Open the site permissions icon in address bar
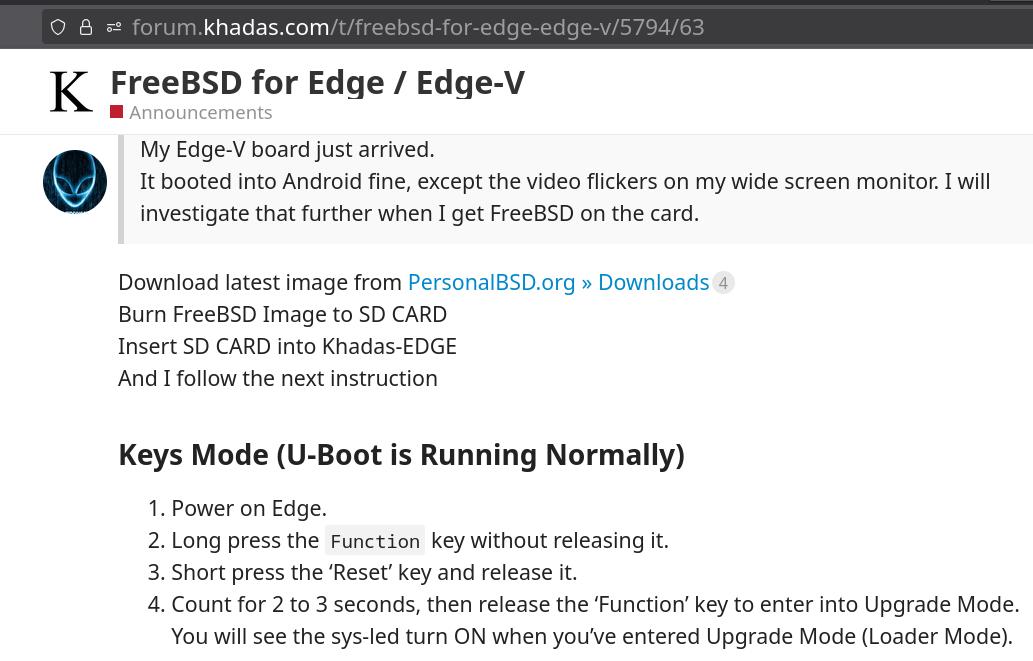The width and height of the screenshot is (1033, 661). tap(114, 27)
